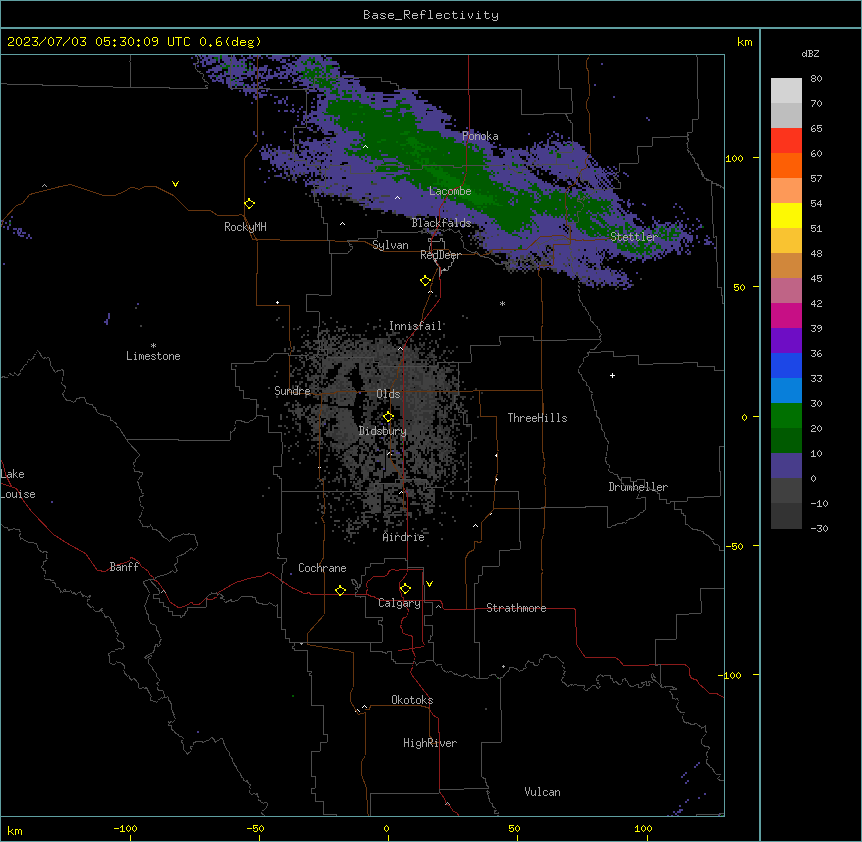862x842 pixels.
Task: Click the white plus marker north of Drumheller
Action: coord(612,375)
